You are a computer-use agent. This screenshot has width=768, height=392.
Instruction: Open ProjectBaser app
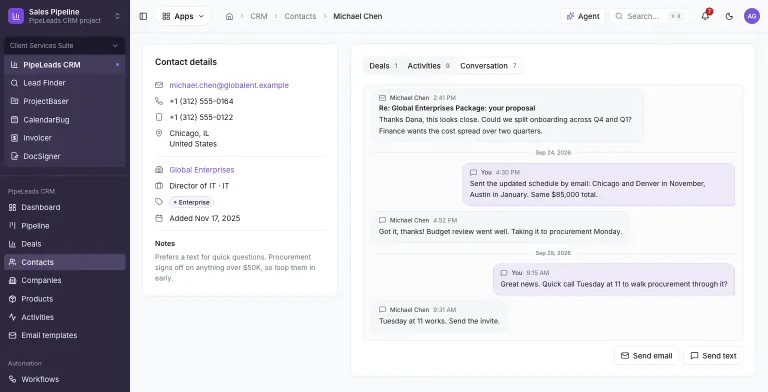click(x=65, y=101)
